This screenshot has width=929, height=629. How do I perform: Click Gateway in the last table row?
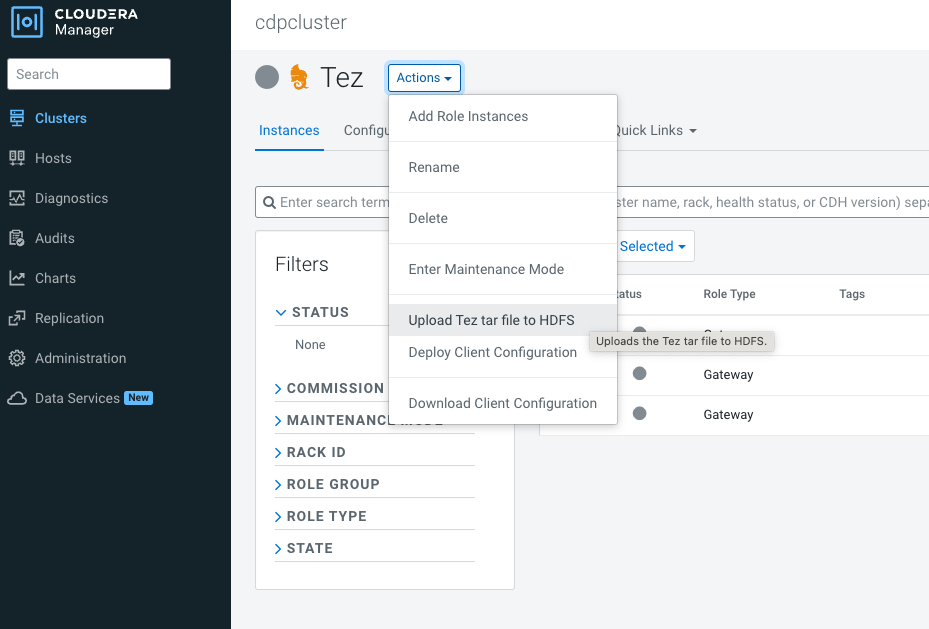point(728,415)
